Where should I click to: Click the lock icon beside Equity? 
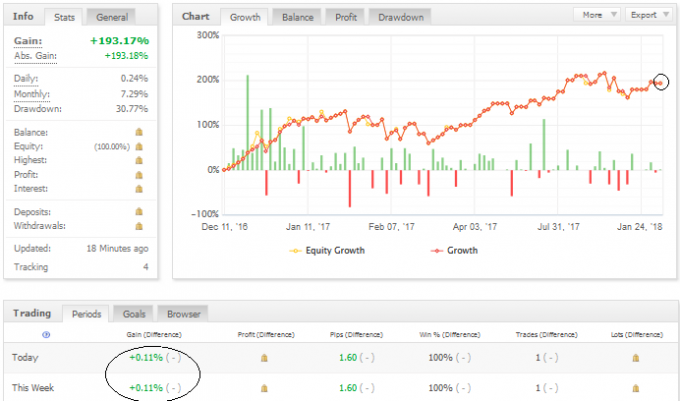tap(139, 147)
